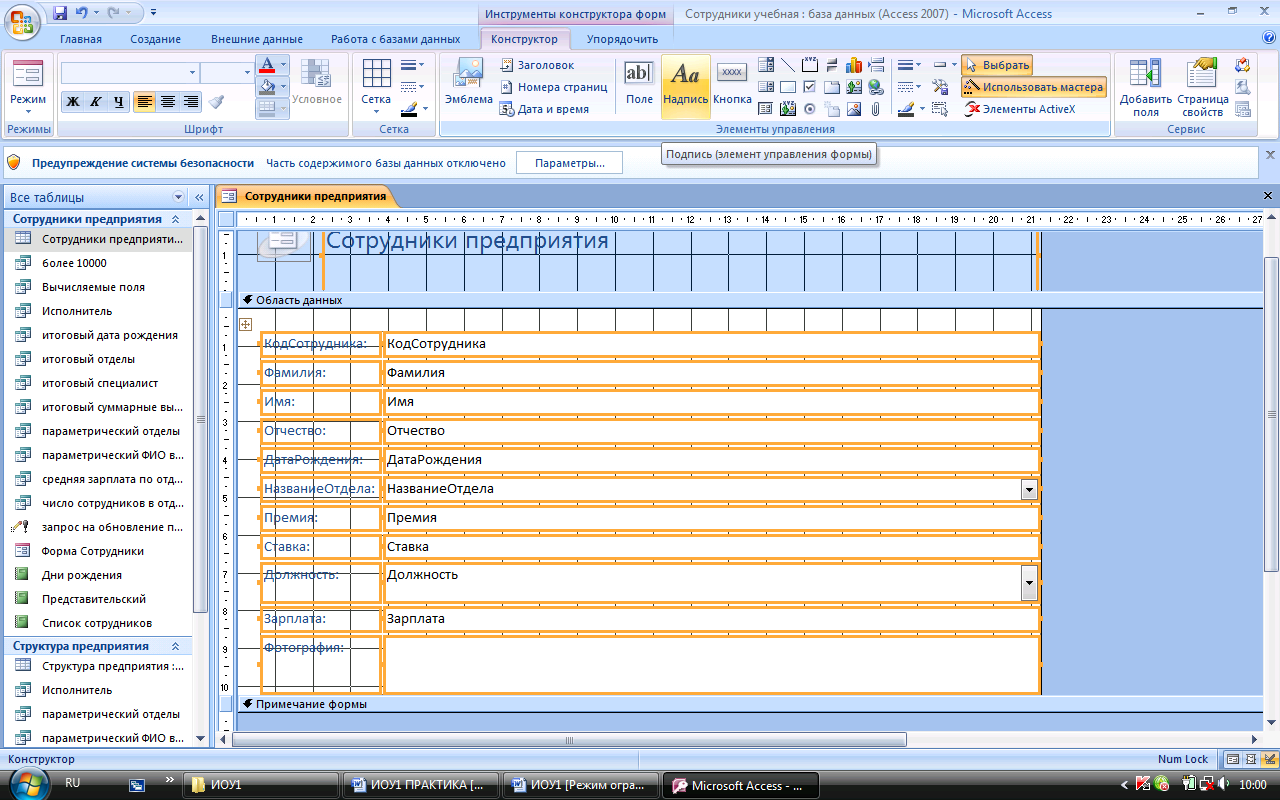Click the Параметры... security button
The image size is (1280, 800).
[x=569, y=163]
